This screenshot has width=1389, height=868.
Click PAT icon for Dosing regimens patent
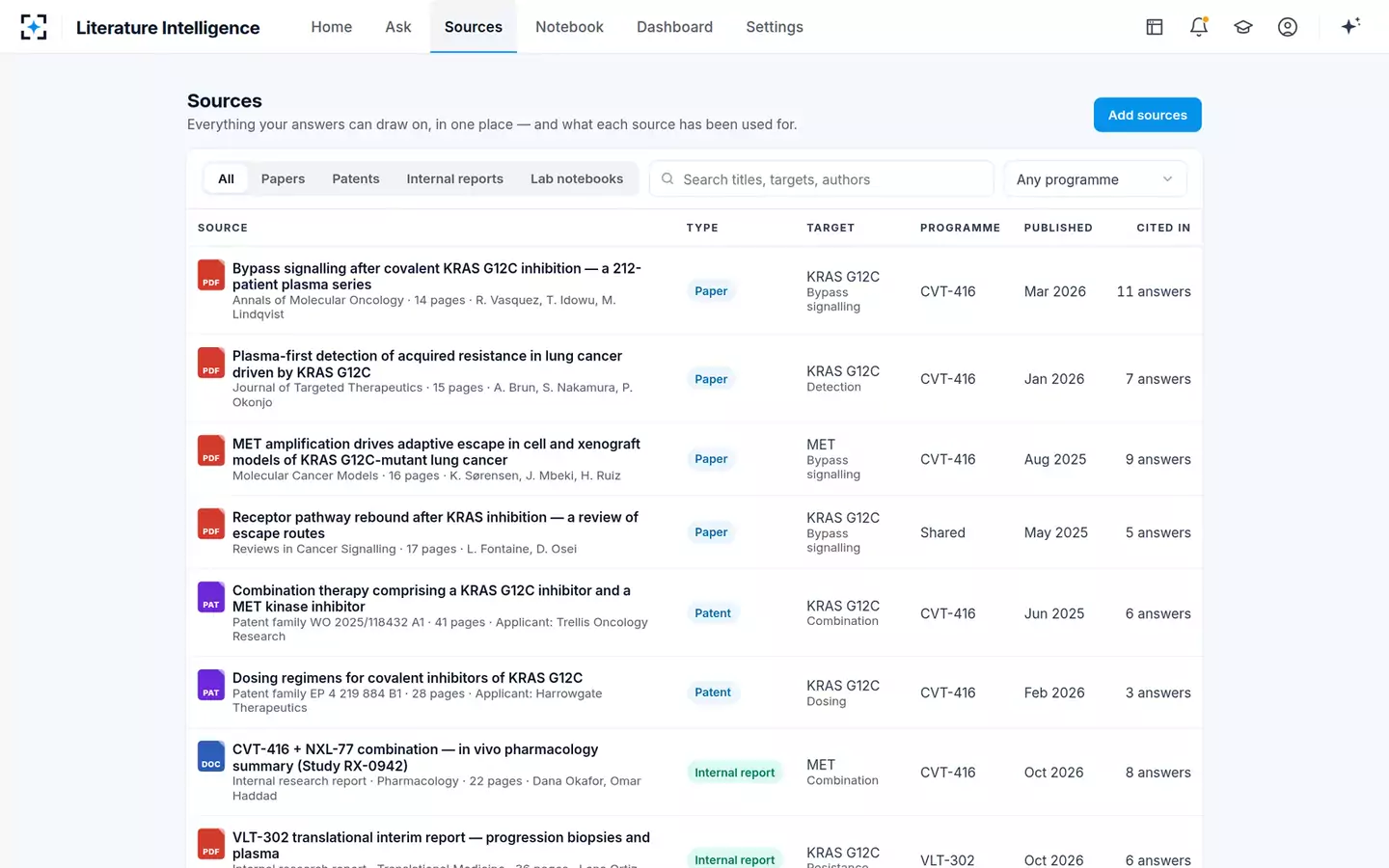click(211, 685)
